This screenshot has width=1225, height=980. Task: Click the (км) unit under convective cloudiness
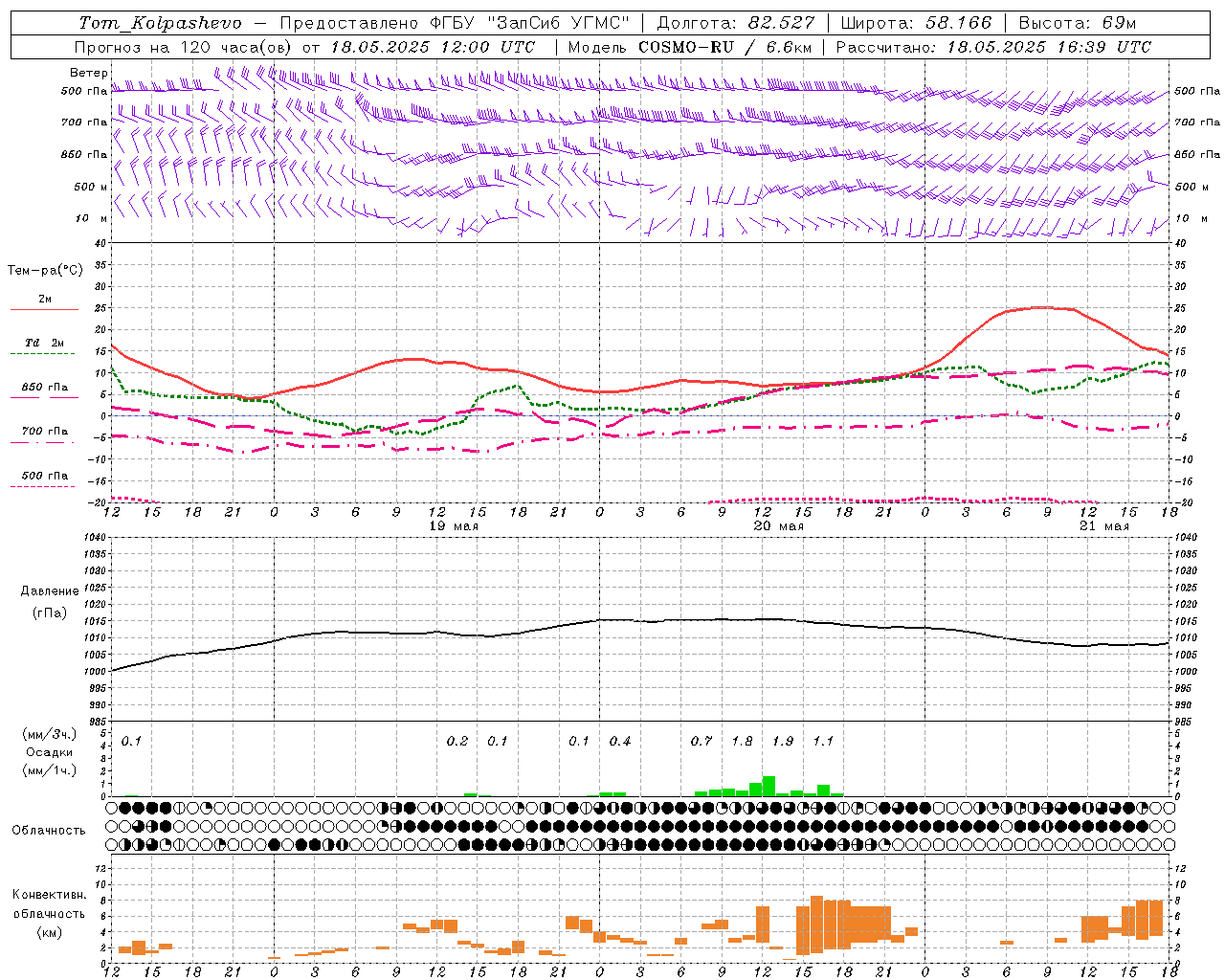tap(49, 931)
